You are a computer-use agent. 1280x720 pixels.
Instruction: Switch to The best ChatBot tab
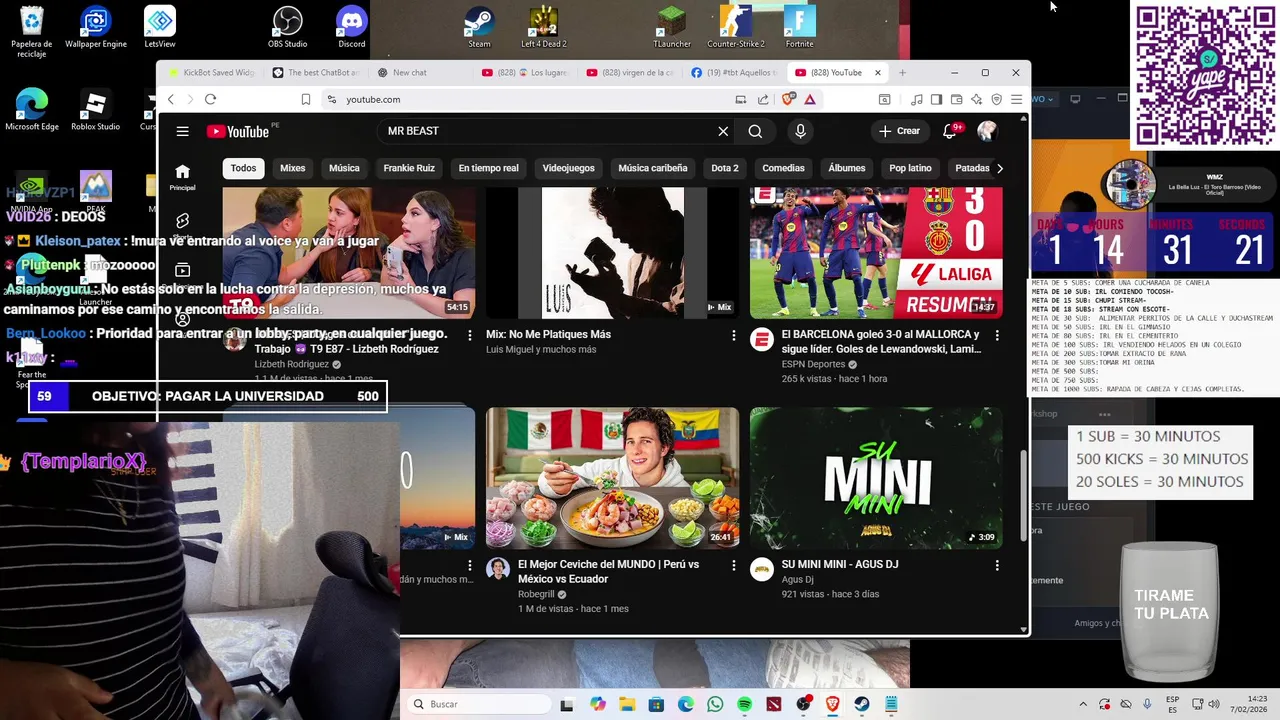tap(315, 72)
